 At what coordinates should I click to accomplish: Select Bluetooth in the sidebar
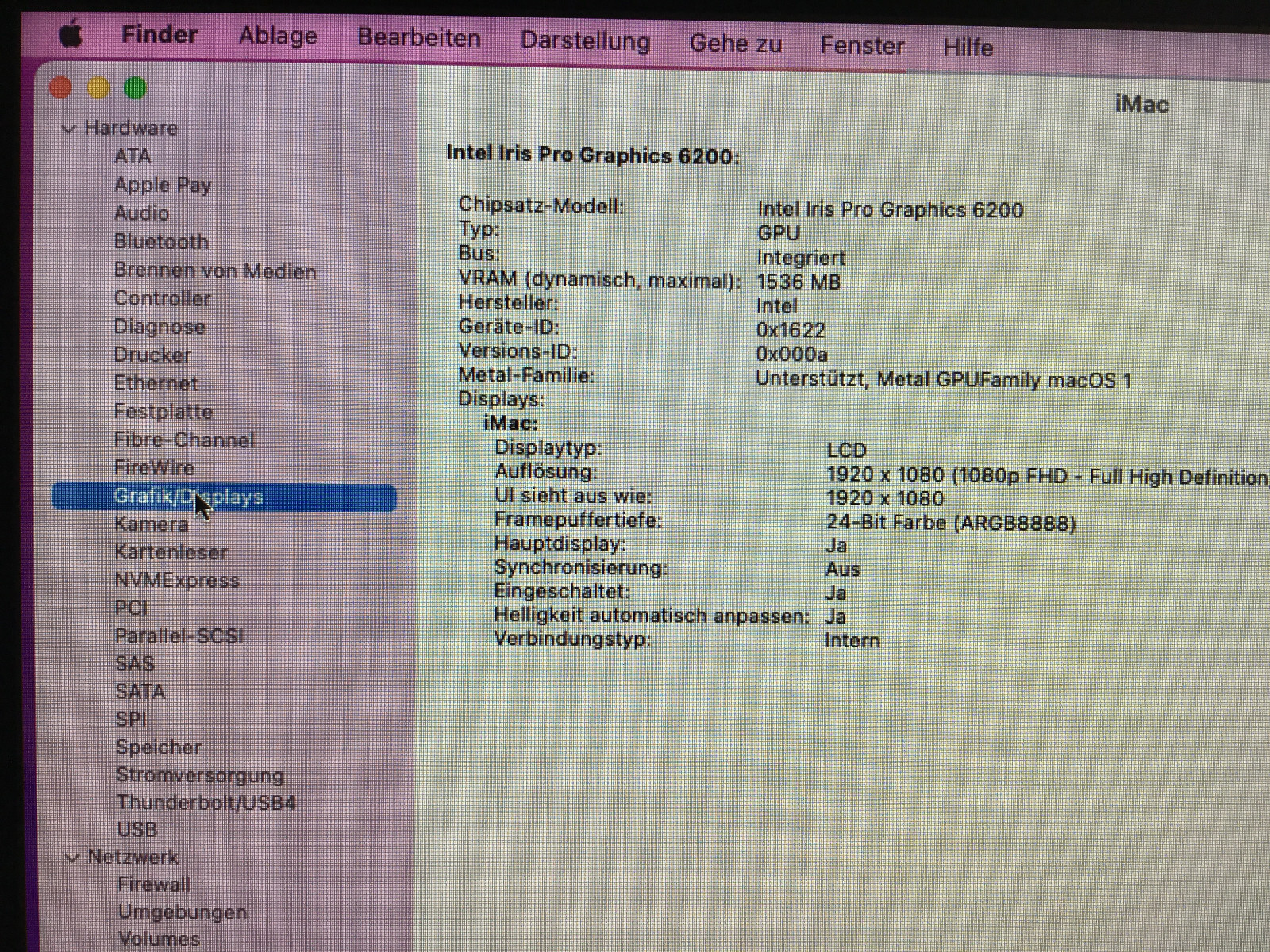161,241
